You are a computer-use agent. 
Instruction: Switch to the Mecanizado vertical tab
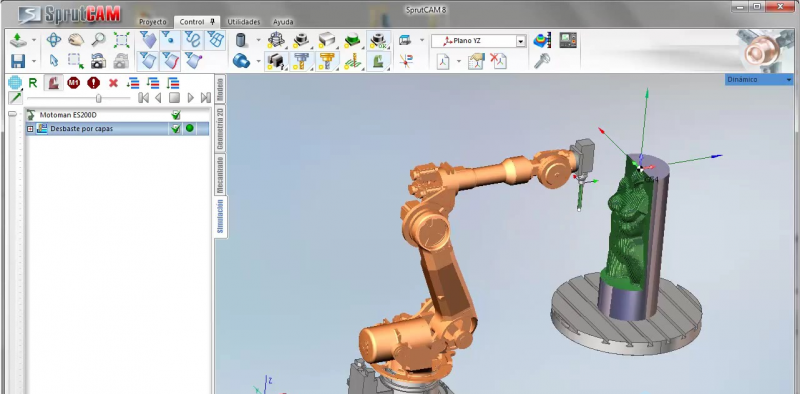pos(220,175)
